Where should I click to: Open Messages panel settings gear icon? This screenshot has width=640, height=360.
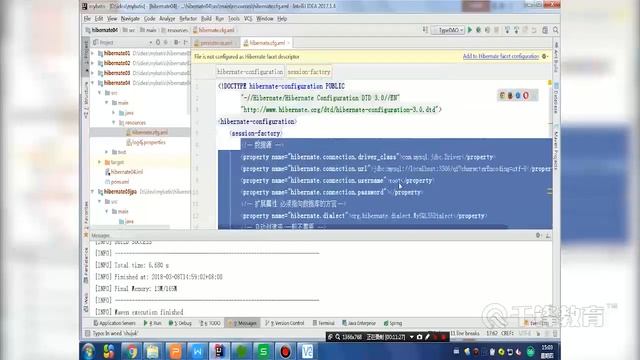click(x=538, y=236)
